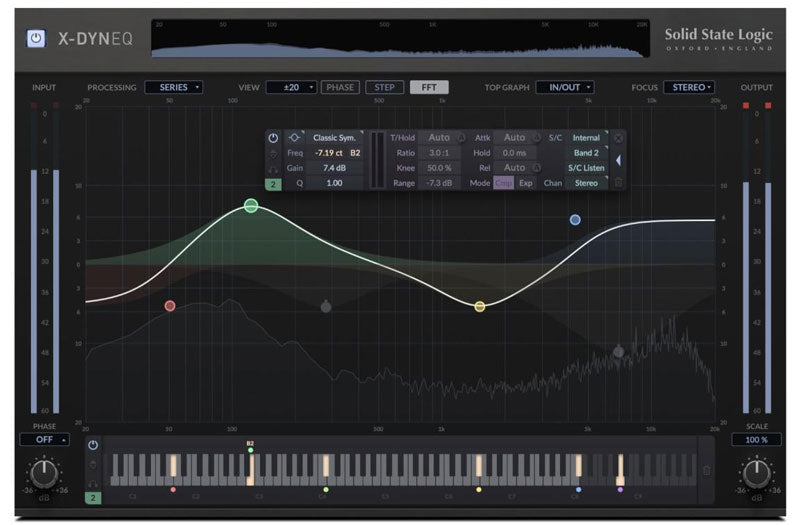Click the SCALE 100 % field
Screen dimensions: 800x525
point(756,440)
